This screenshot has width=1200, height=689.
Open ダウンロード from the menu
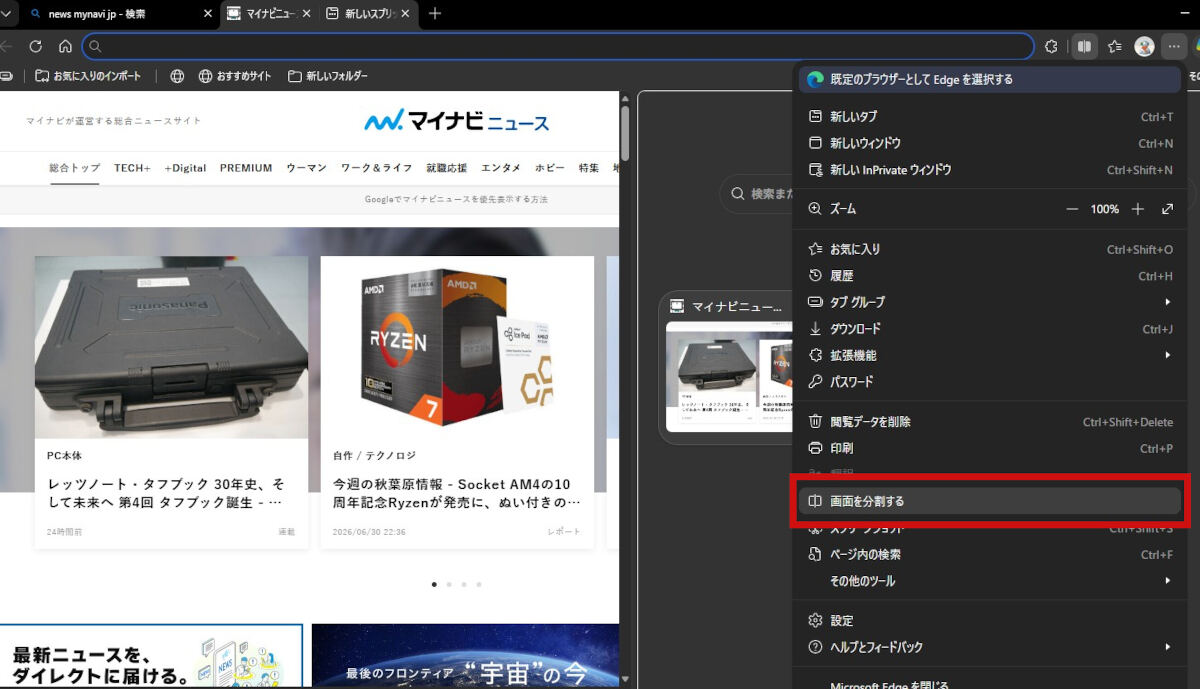click(x=991, y=329)
